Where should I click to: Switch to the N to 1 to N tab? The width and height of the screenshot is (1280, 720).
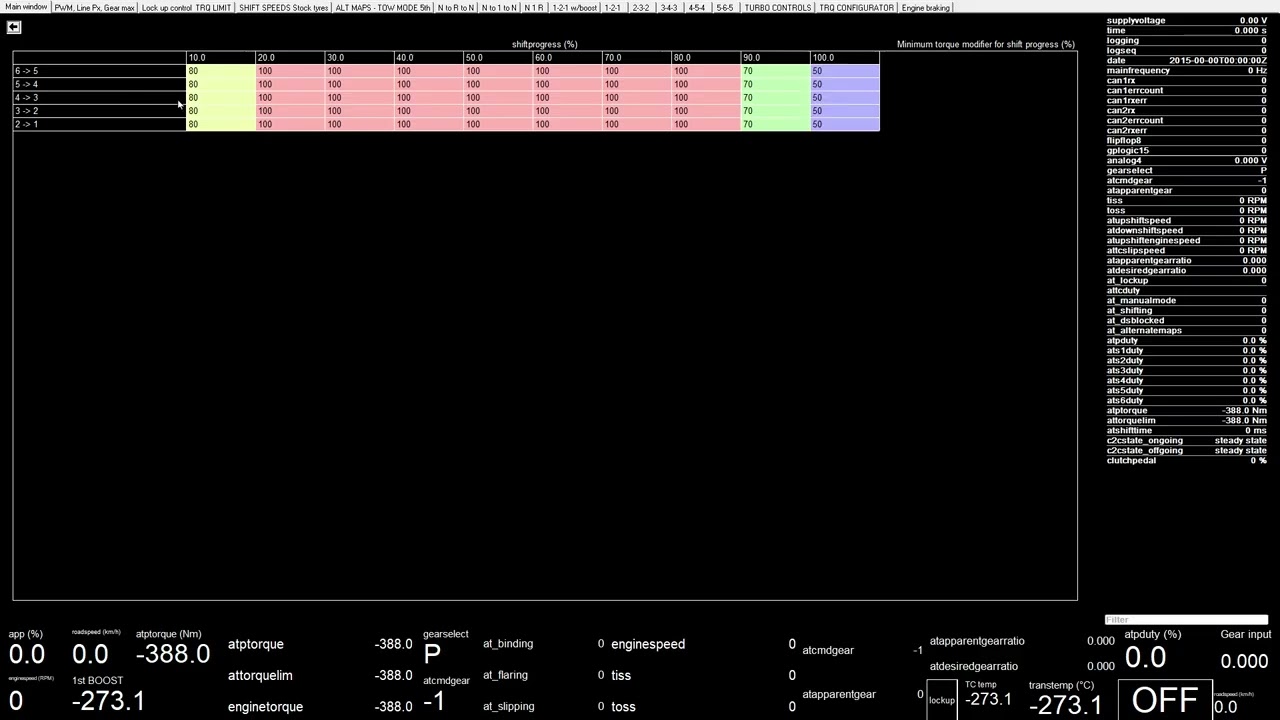coord(499,8)
